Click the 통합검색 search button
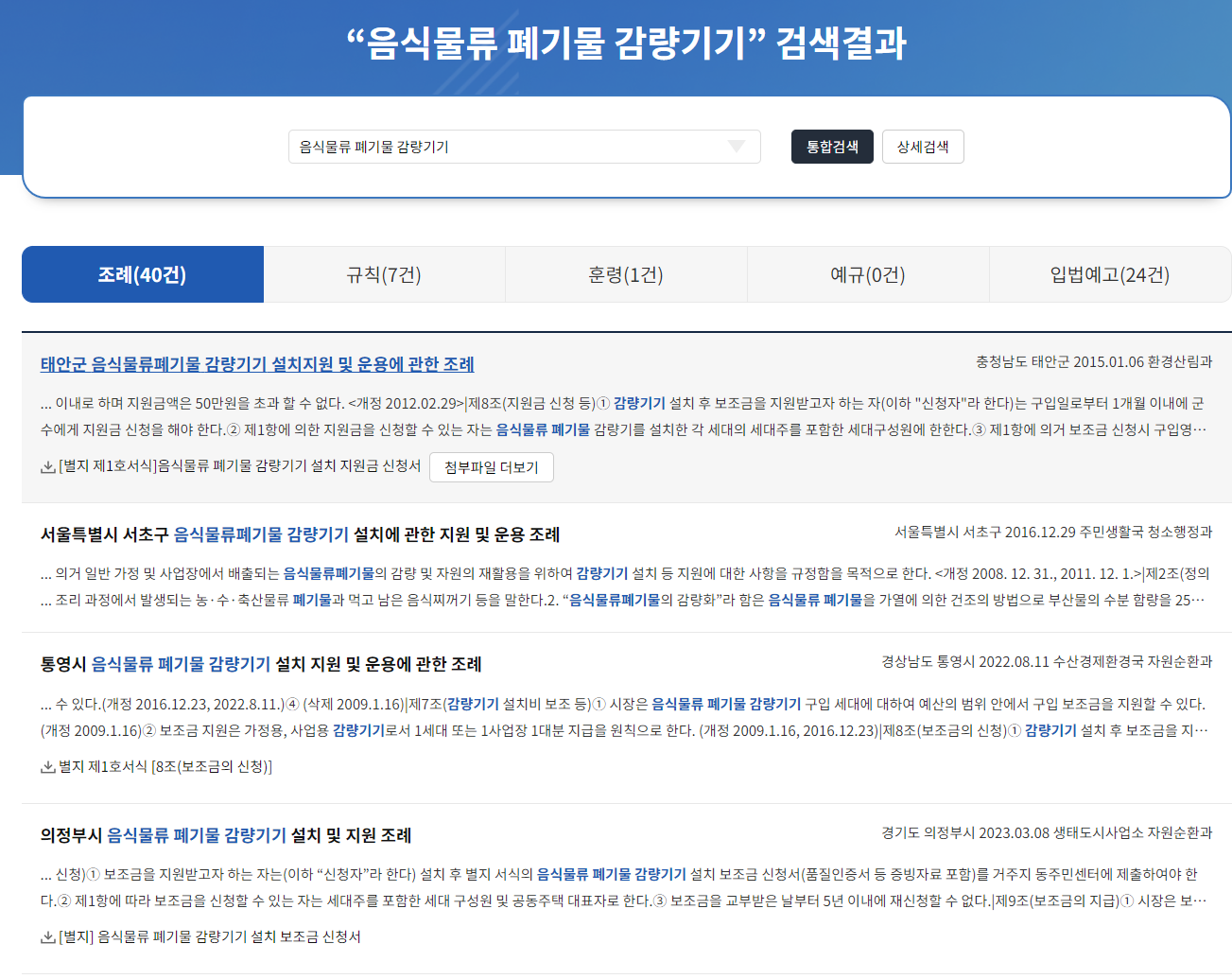 click(831, 147)
